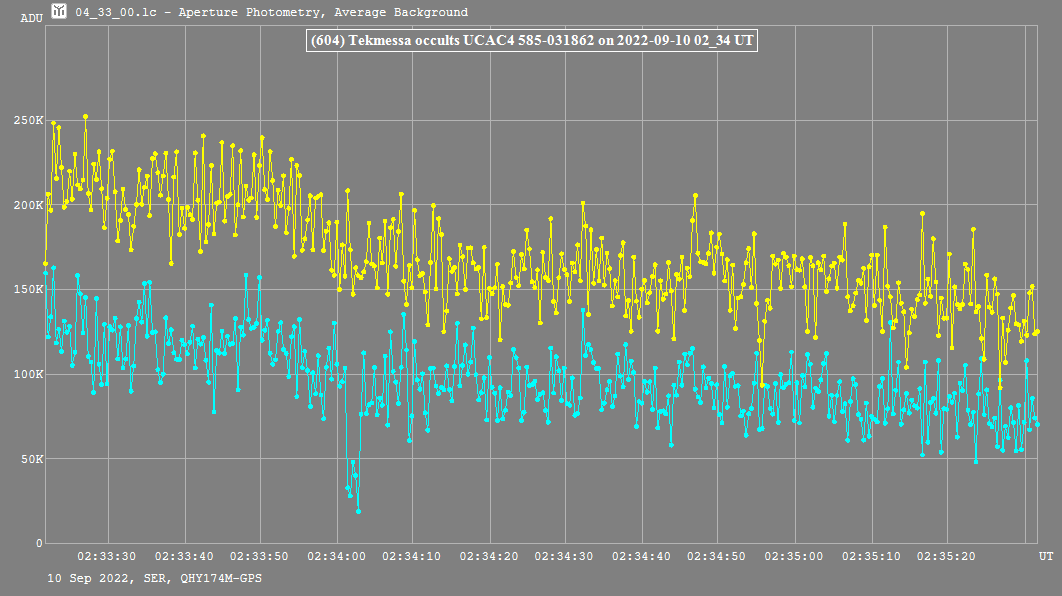
Task: Select the 02:34:50 time axis label
Action: tap(718, 555)
